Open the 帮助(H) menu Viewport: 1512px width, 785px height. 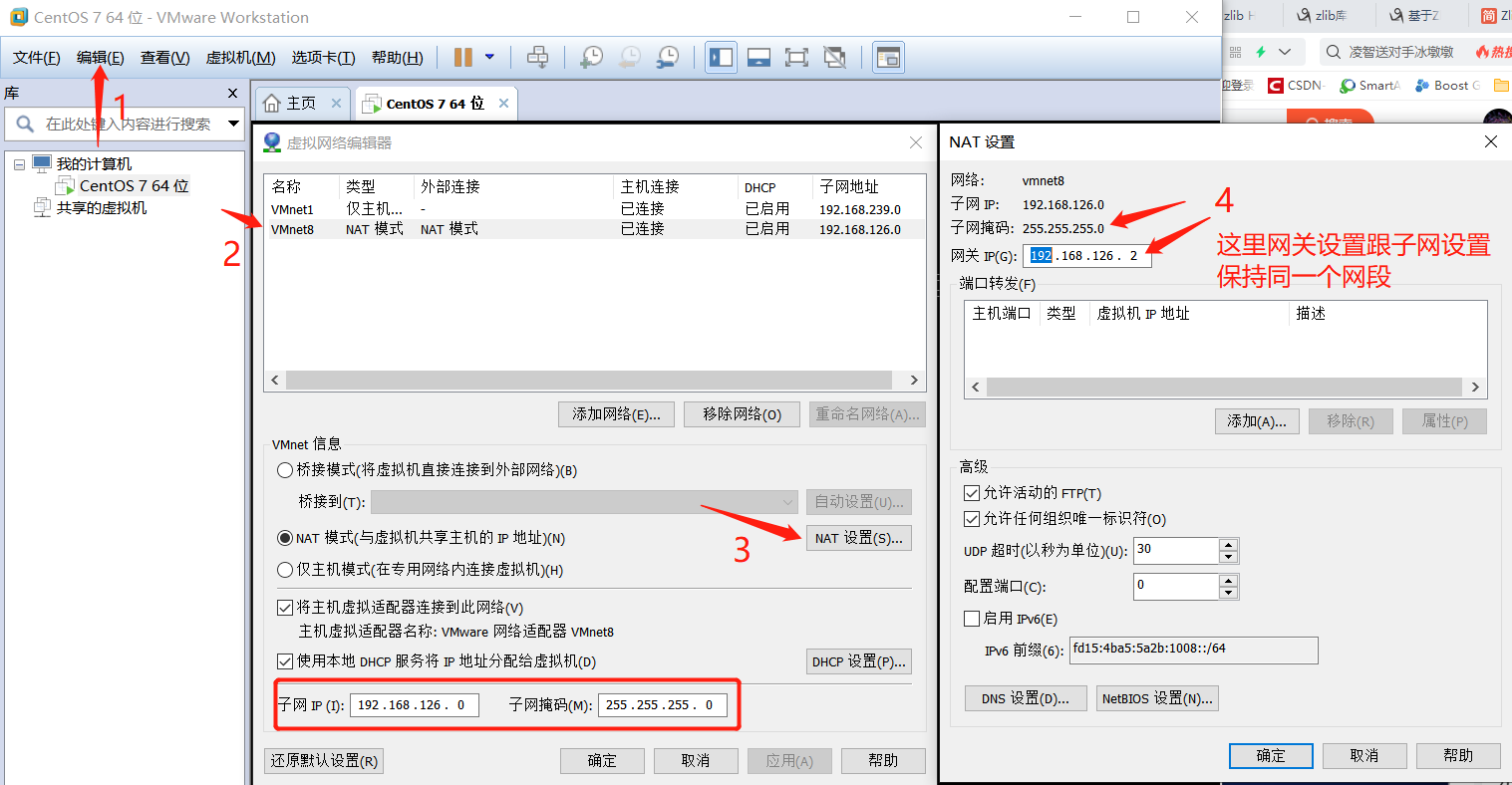point(397,58)
